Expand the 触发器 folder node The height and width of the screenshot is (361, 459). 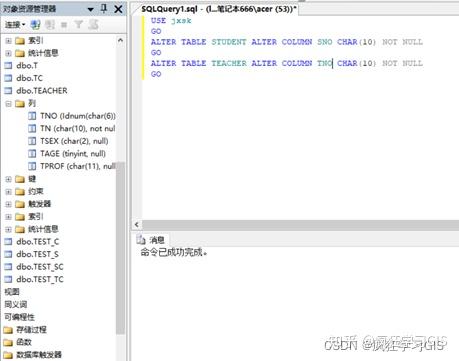click(x=8, y=204)
